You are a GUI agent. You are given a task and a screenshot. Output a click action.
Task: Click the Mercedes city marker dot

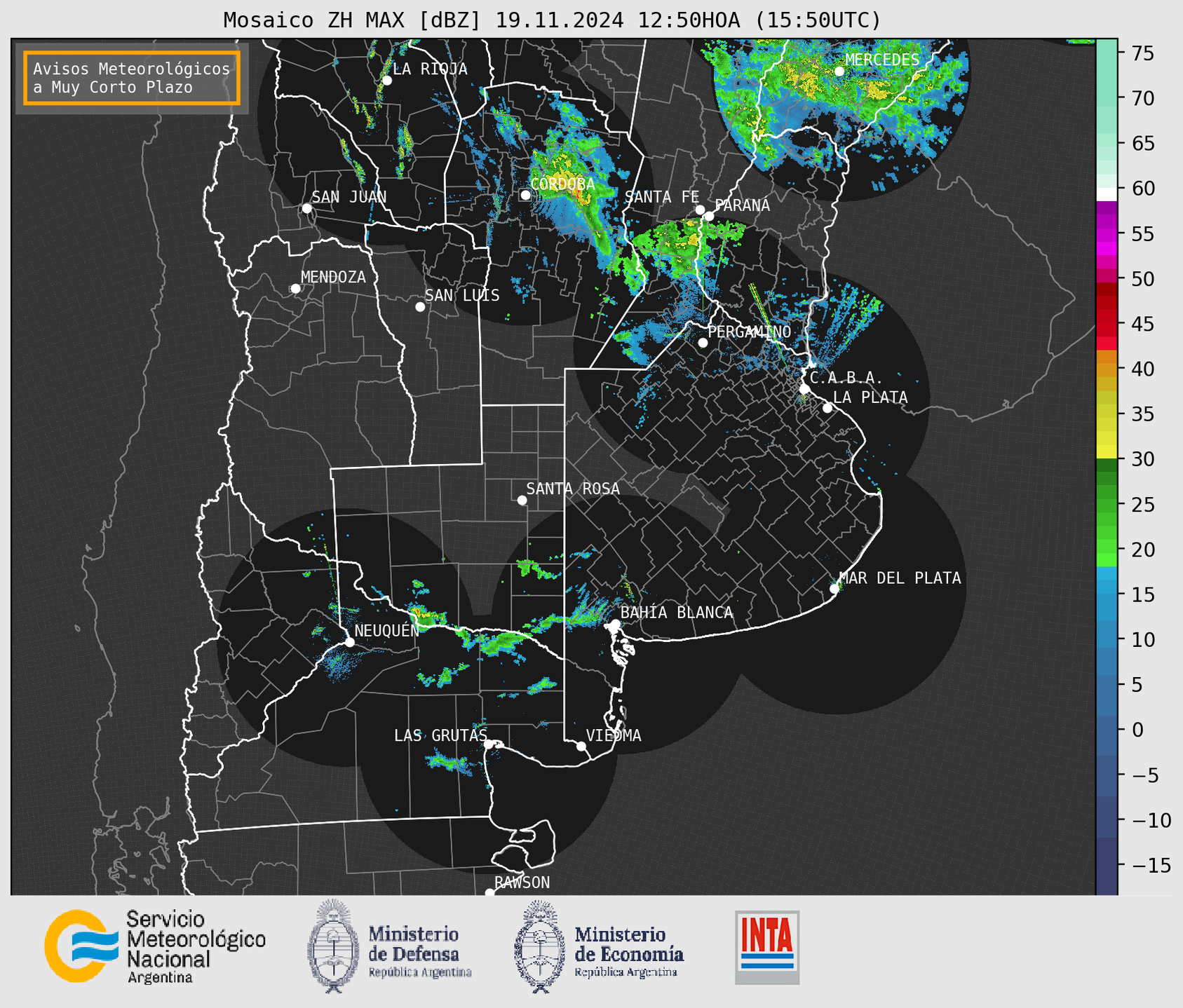(839, 71)
